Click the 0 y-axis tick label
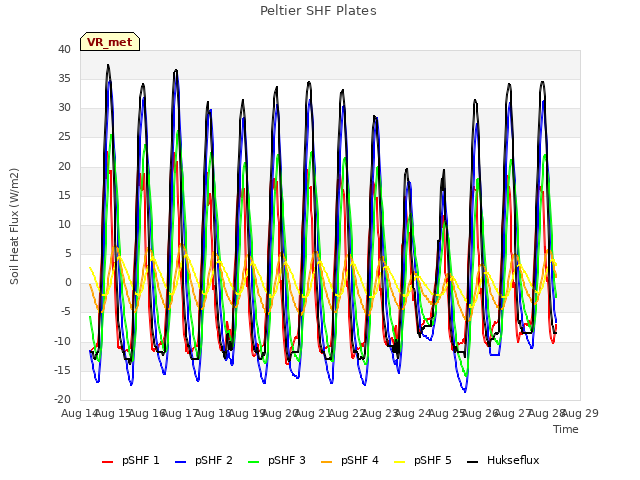Screen dimensions: 640x480 (x=68, y=283)
